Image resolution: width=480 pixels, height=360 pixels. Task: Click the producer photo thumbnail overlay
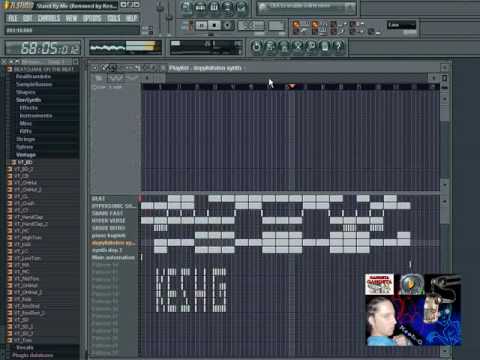413,310
